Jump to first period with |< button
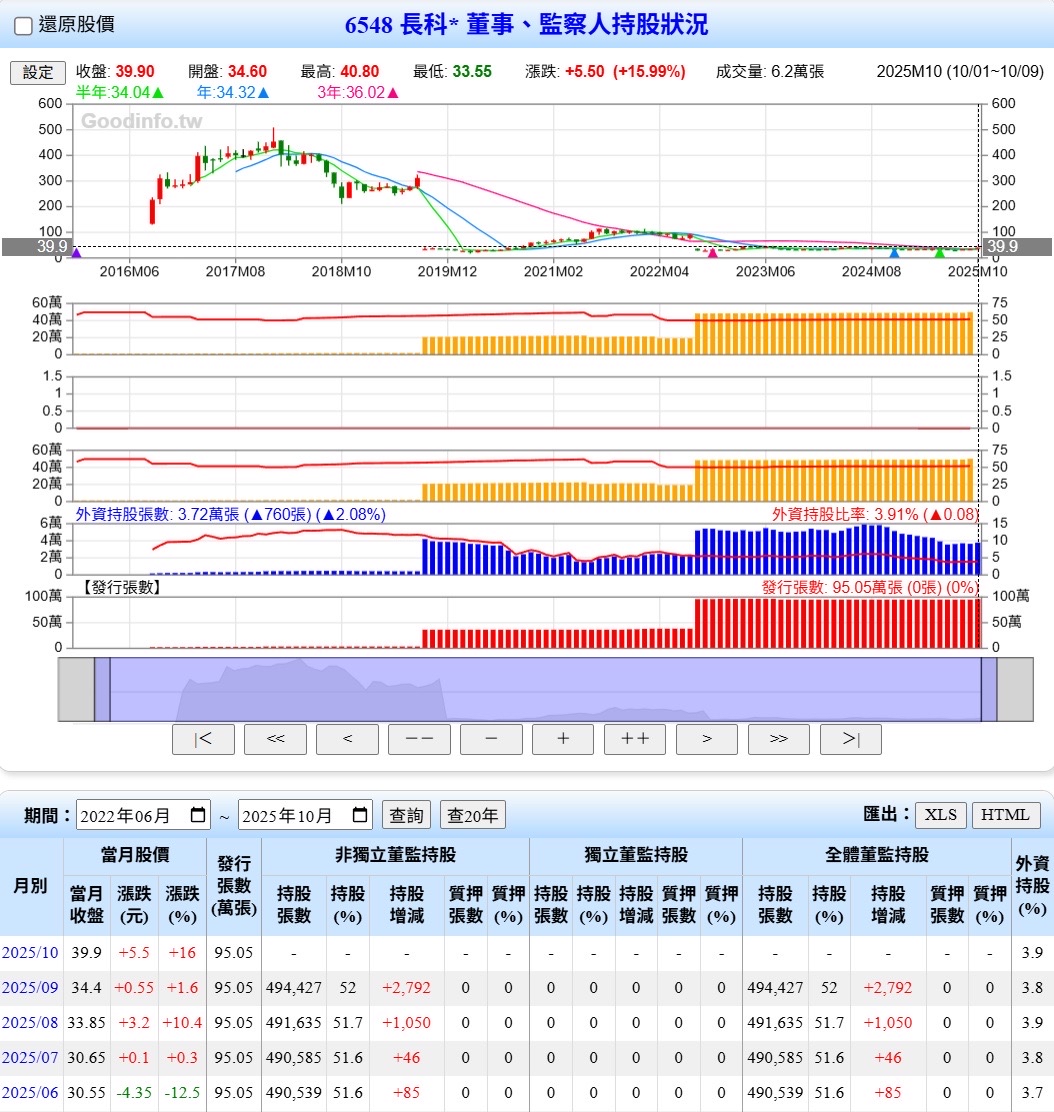 pos(203,739)
